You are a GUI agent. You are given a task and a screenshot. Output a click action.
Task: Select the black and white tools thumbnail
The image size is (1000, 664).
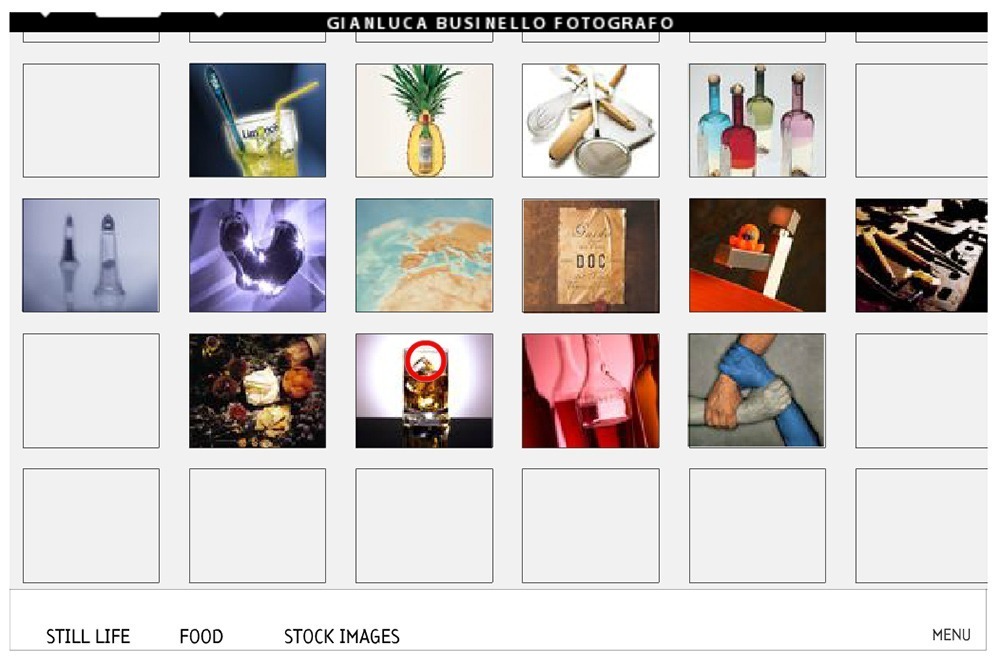pyautogui.click(x=921, y=255)
